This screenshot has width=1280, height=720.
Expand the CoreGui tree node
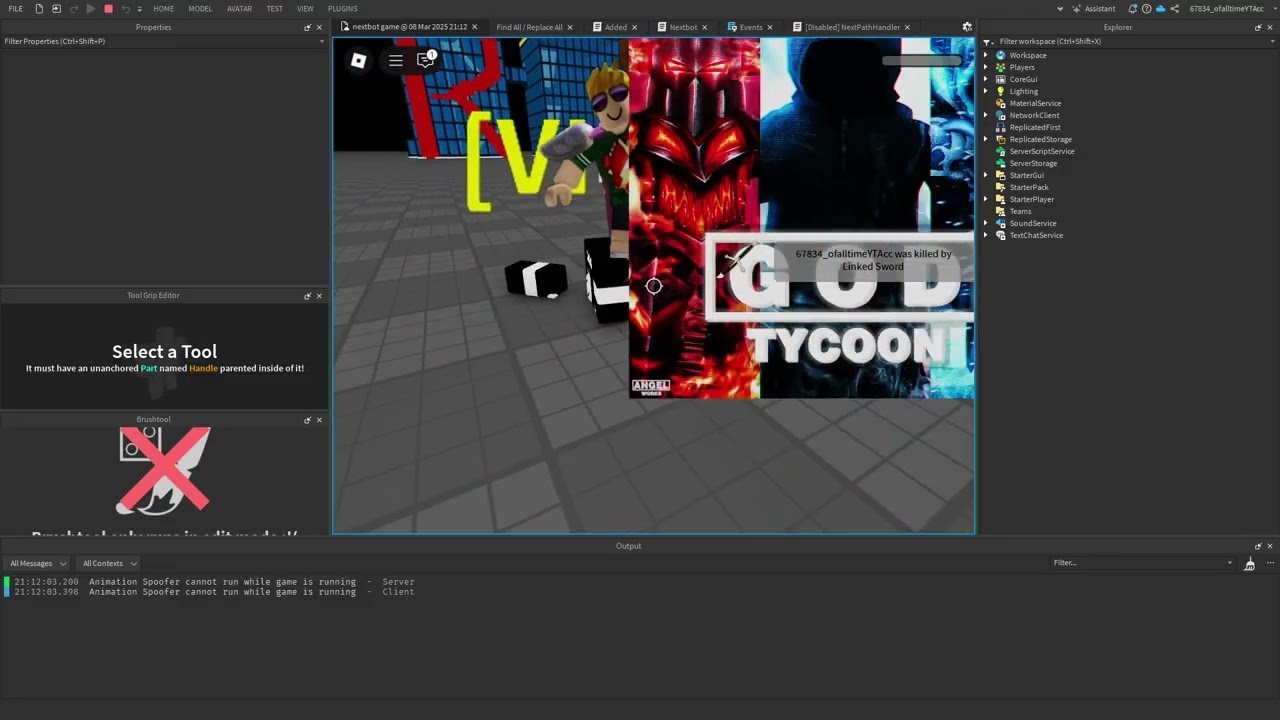point(986,80)
